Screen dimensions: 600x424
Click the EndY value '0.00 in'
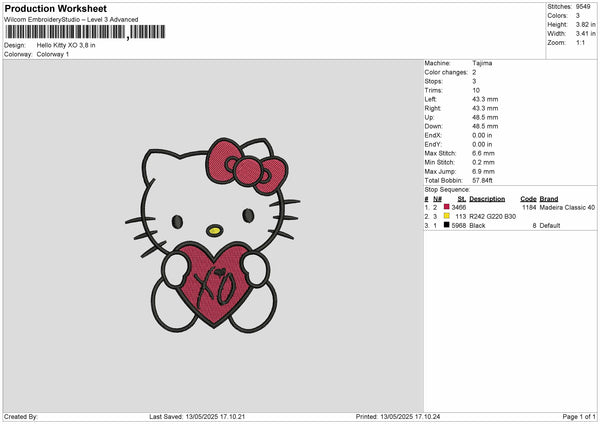tap(482, 145)
